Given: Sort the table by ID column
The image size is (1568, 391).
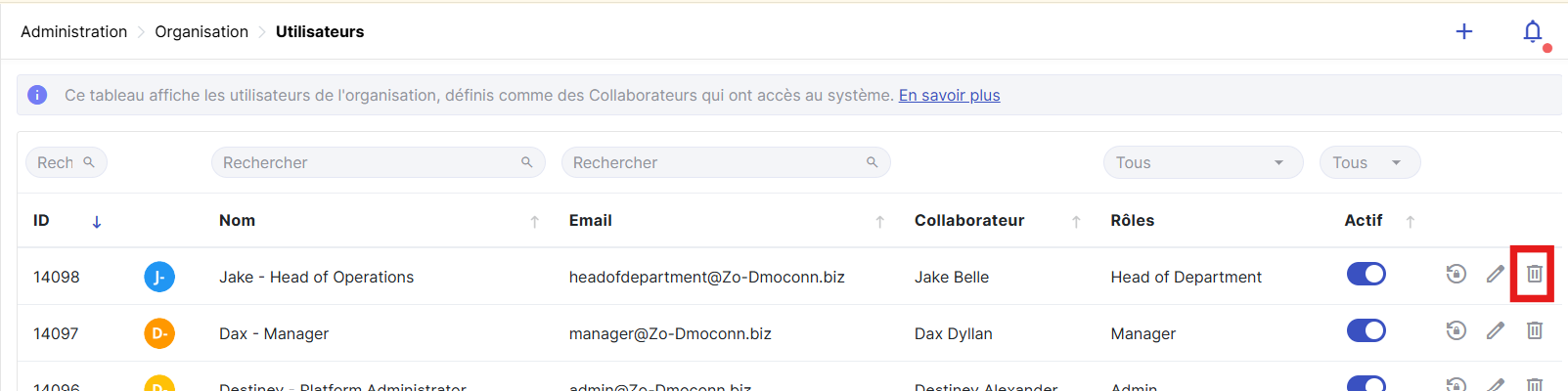Looking at the screenshot, I should (x=96, y=222).
